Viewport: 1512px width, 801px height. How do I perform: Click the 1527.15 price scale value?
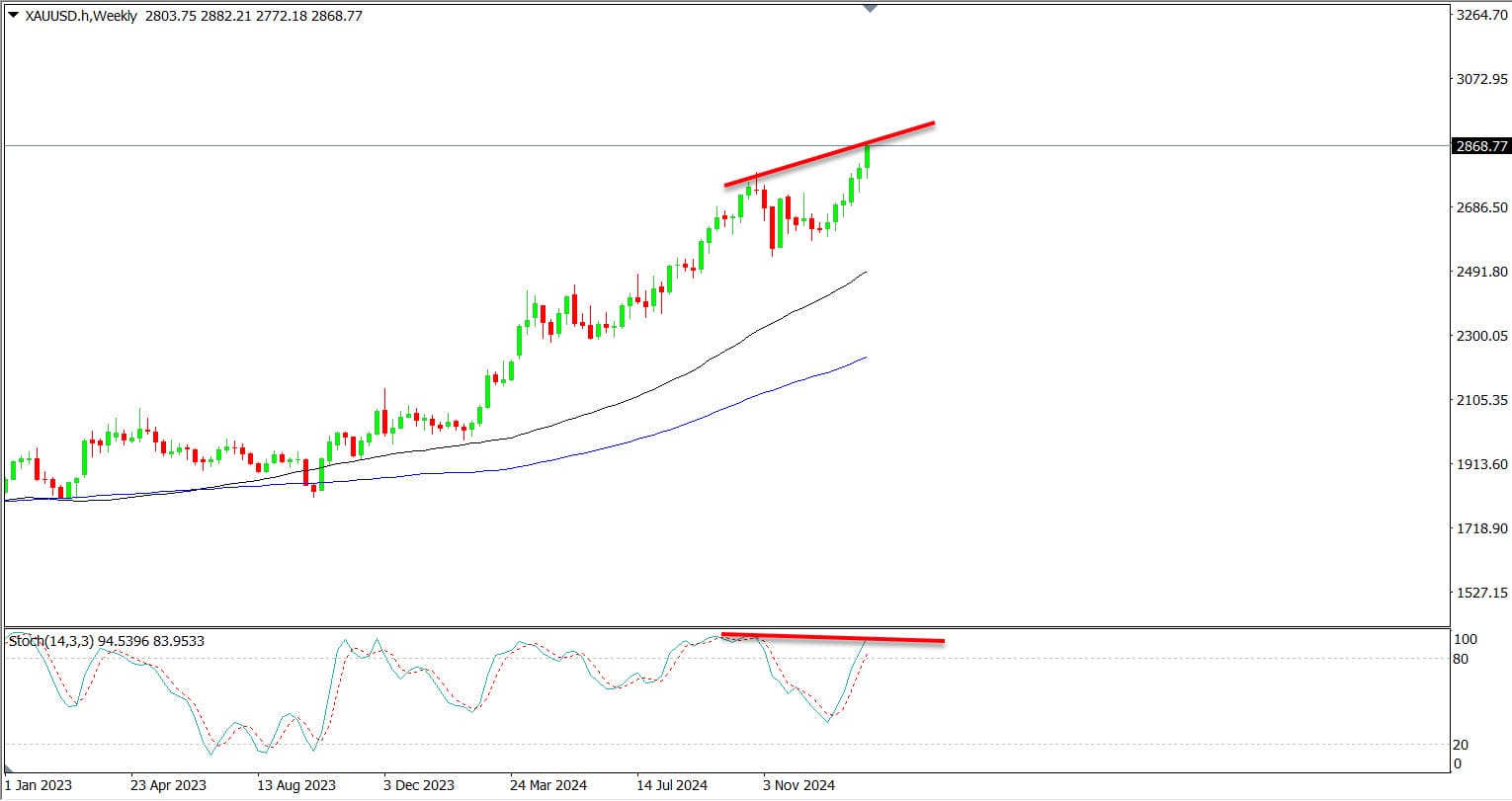(x=1482, y=593)
